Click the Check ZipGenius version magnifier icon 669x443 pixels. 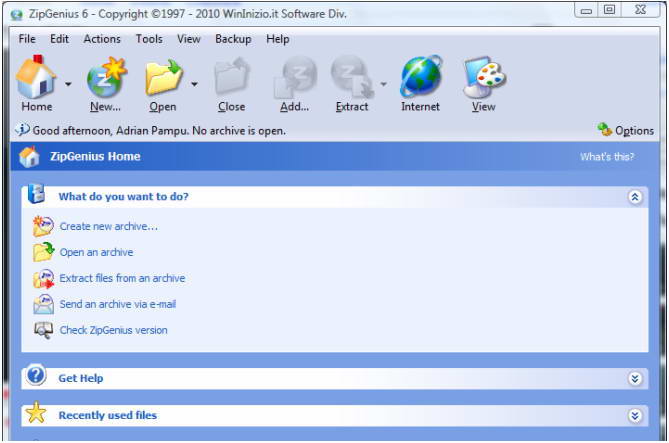click(x=43, y=330)
